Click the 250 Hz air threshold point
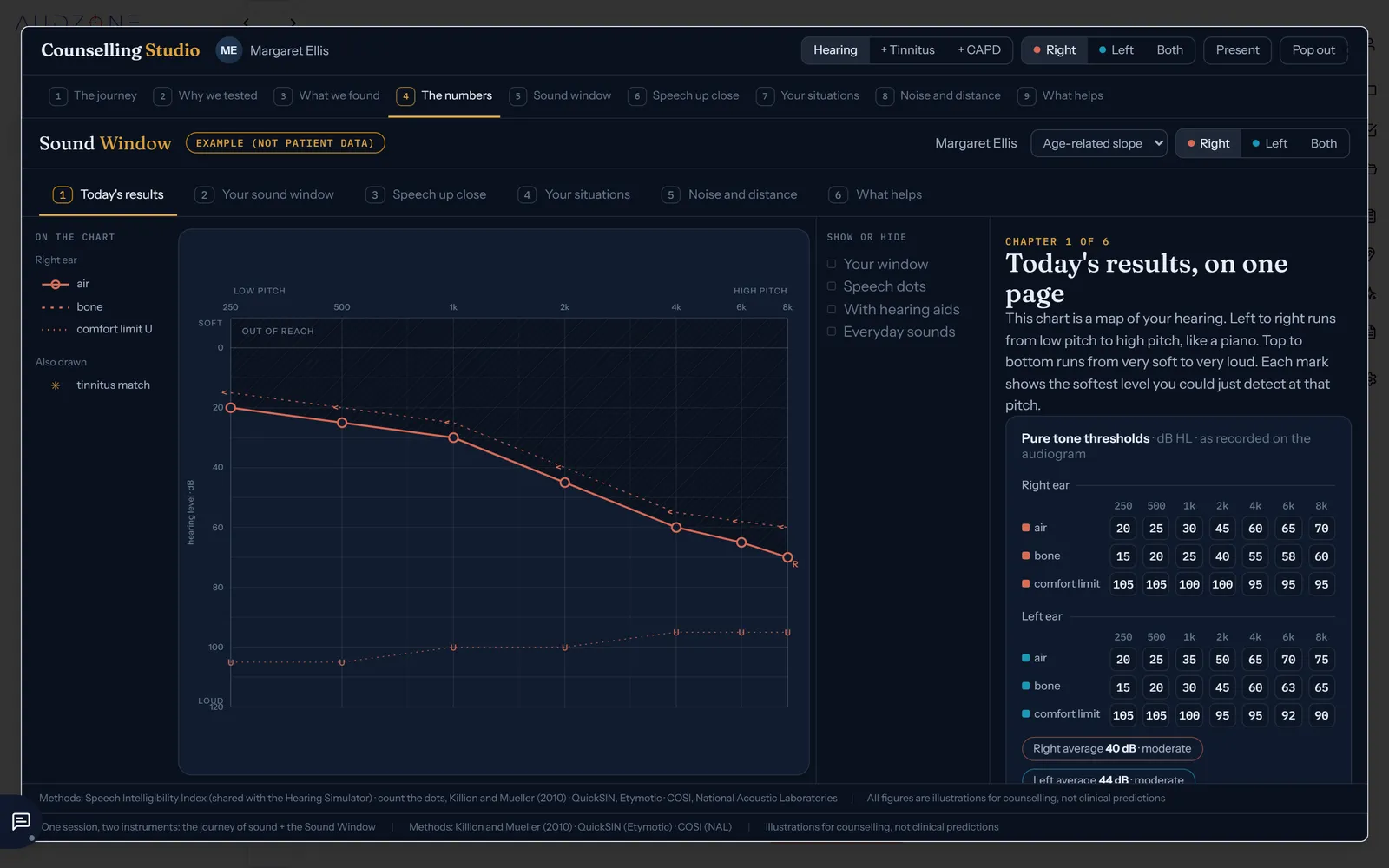This screenshot has height=868, width=1389. tap(231, 407)
